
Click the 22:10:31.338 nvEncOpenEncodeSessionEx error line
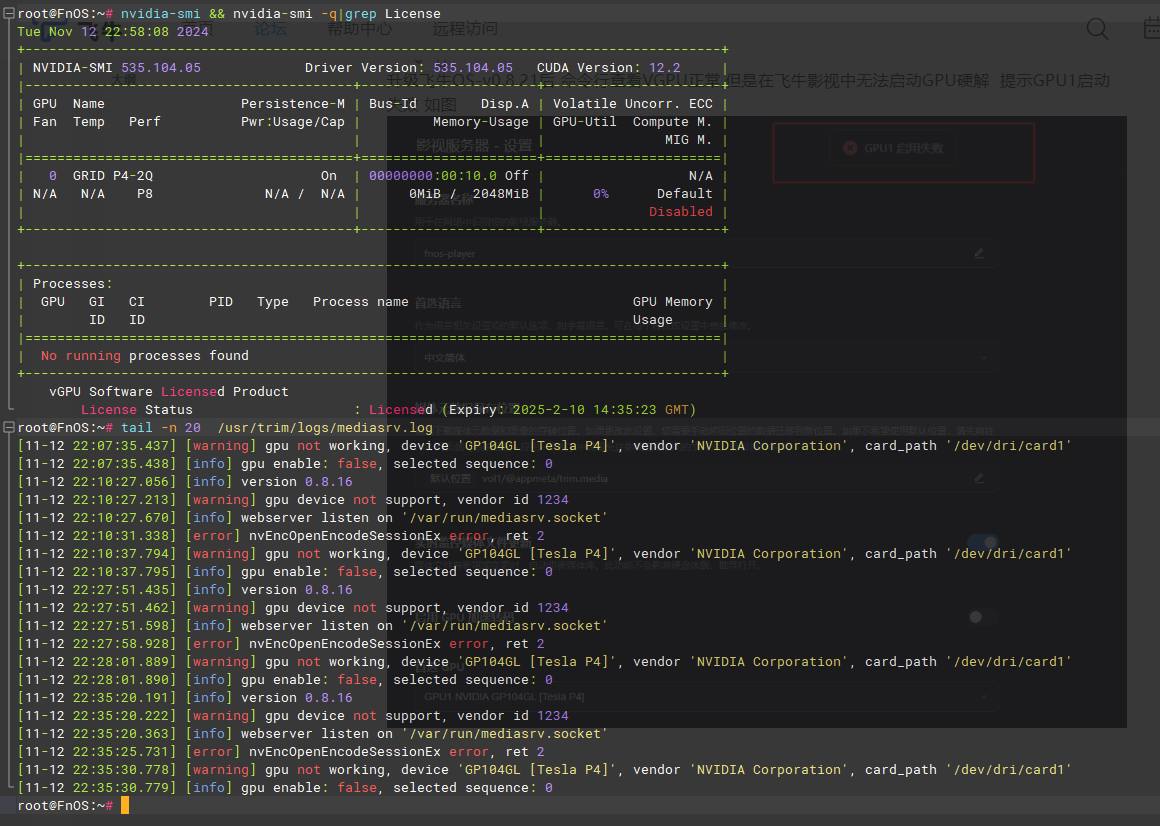point(281,535)
